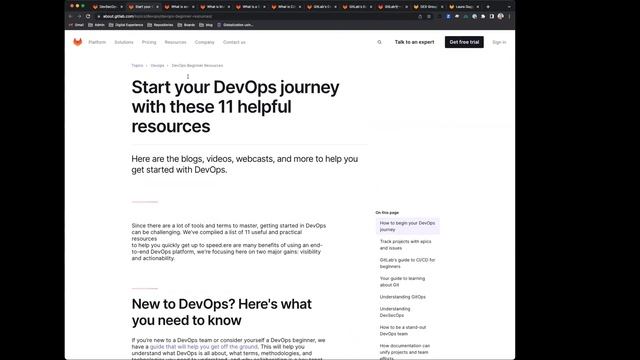Click the DevOps Beginner Resources breadcrumb
This screenshot has height=360, width=640.
point(197,65)
